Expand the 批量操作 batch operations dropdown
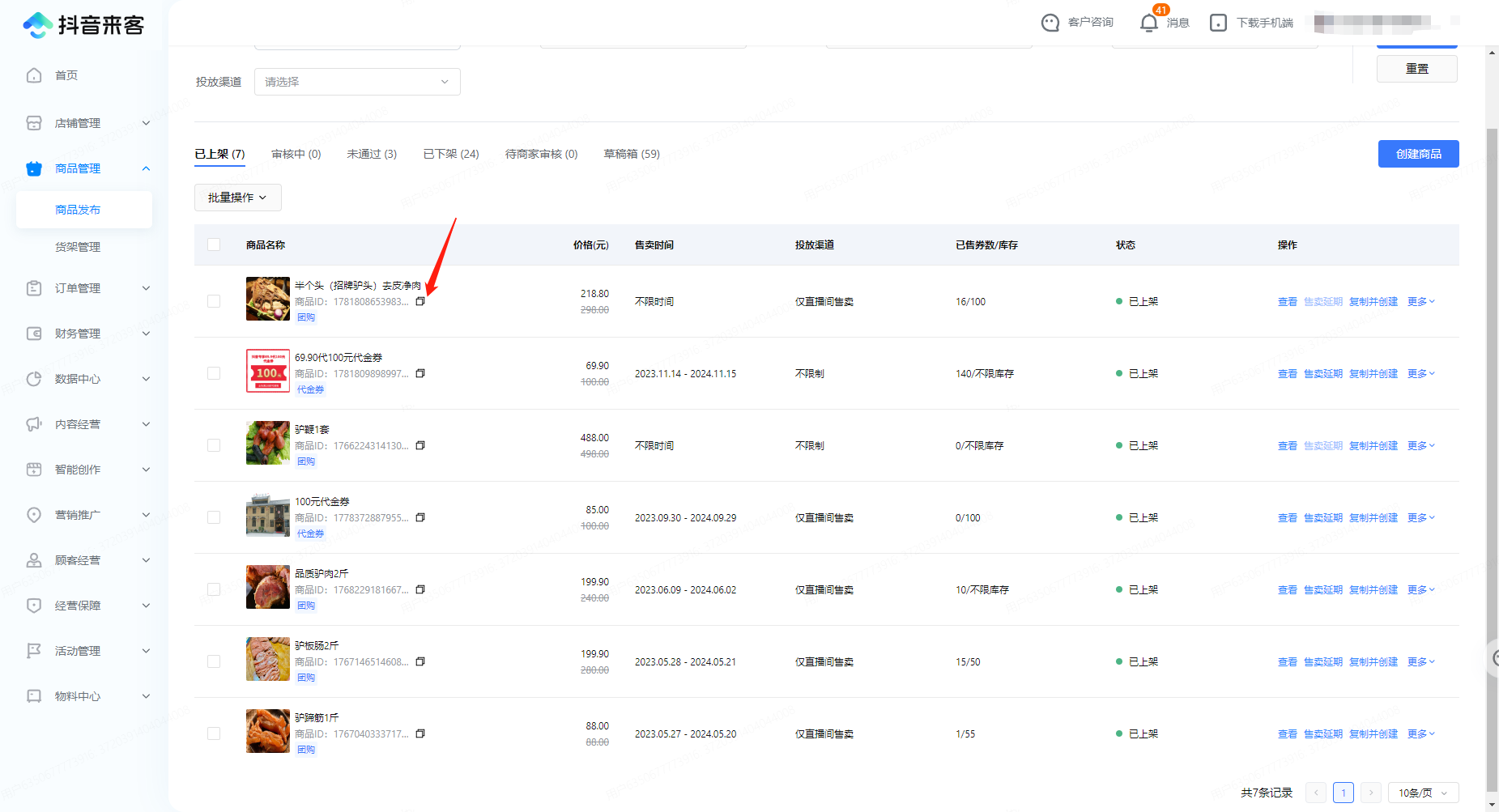The height and width of the screenshot is (812, 1499). tap(237, 198)
